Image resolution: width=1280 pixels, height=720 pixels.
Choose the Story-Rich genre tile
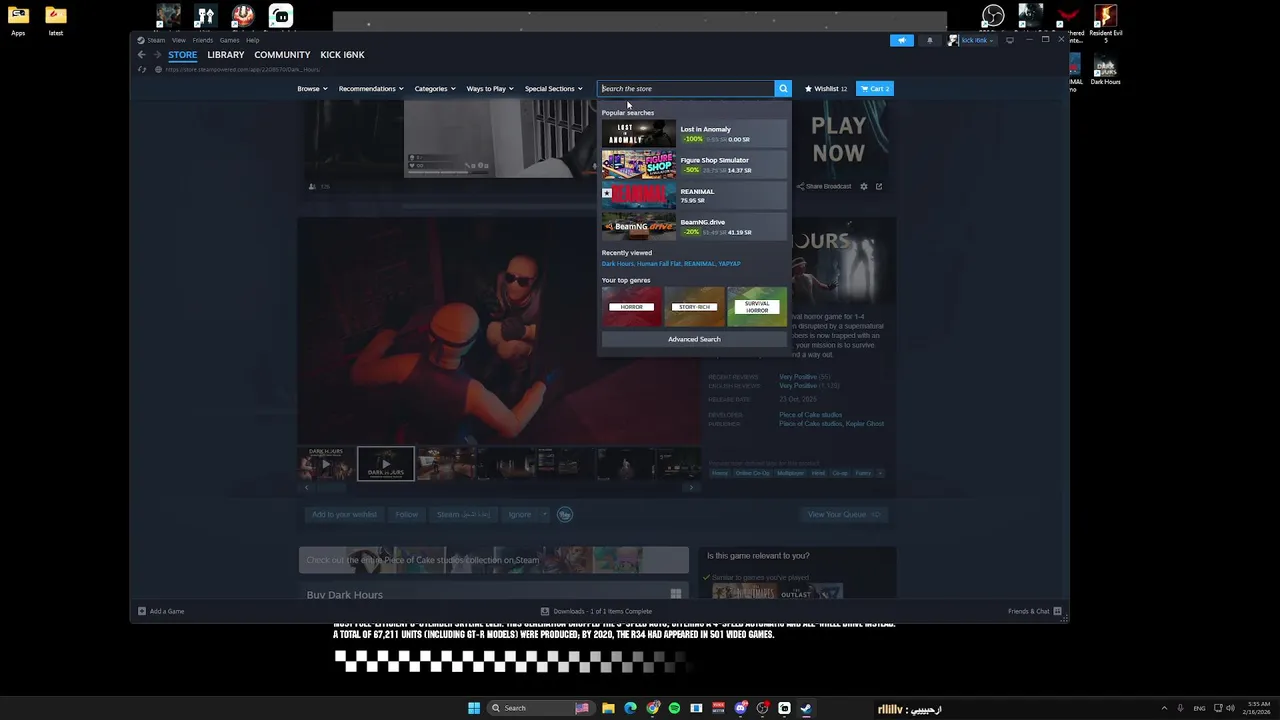[694, 307]
